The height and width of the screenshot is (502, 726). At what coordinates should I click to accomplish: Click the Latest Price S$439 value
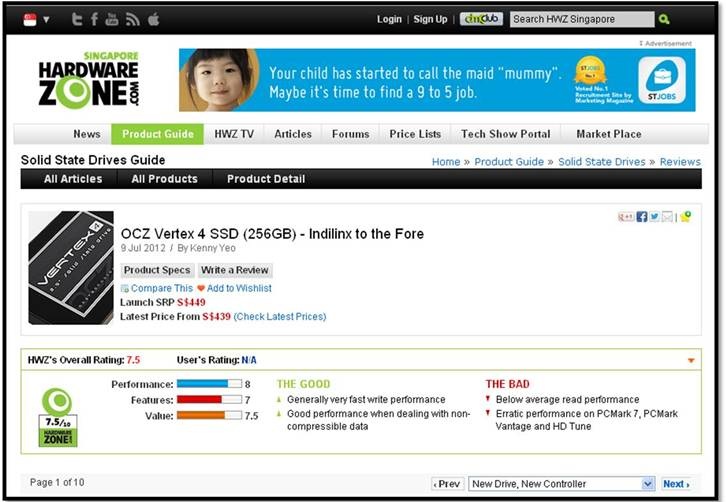(216, 317)
